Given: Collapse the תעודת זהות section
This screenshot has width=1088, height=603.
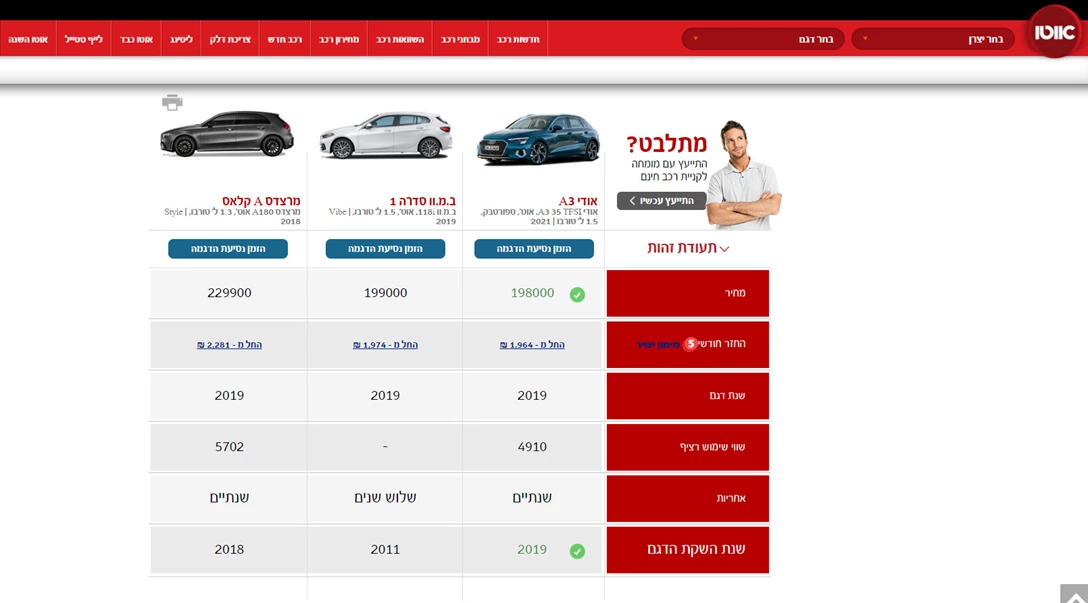Looking at the screenshot, I should pos(688,248).
